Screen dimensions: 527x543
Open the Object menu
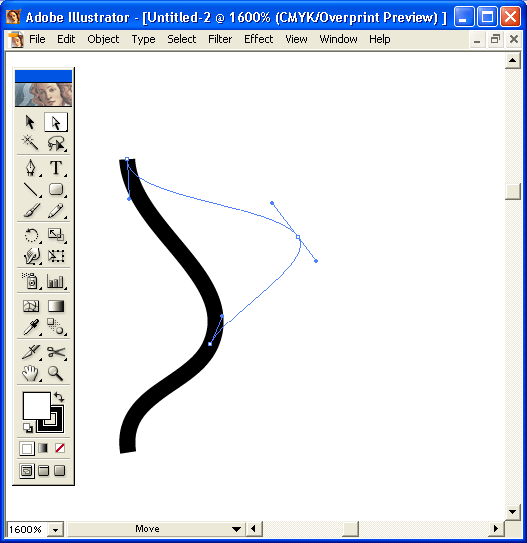[103, 39]
